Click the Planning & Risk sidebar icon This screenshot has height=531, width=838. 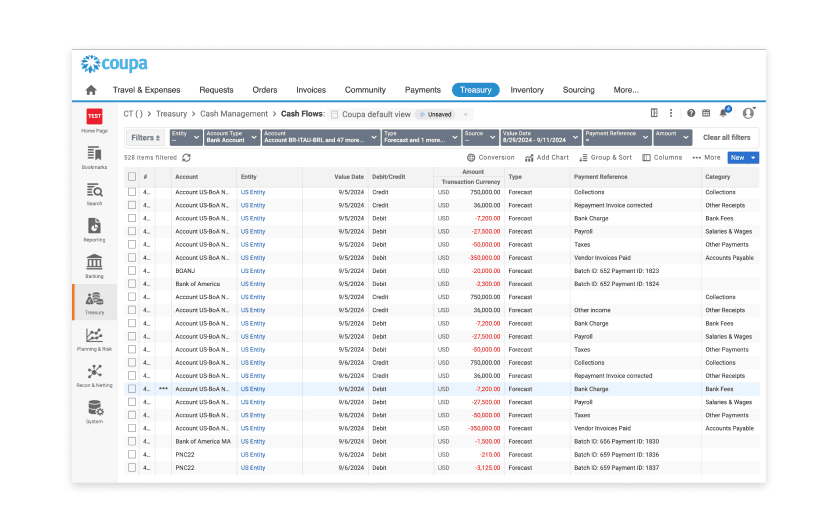94,339
